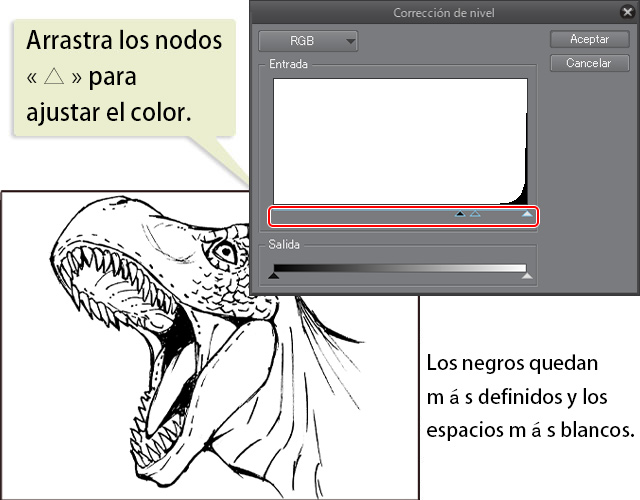Click the Corrección de nivel title bar
Screen dimensions: 640x500
[x=440, y=13]
